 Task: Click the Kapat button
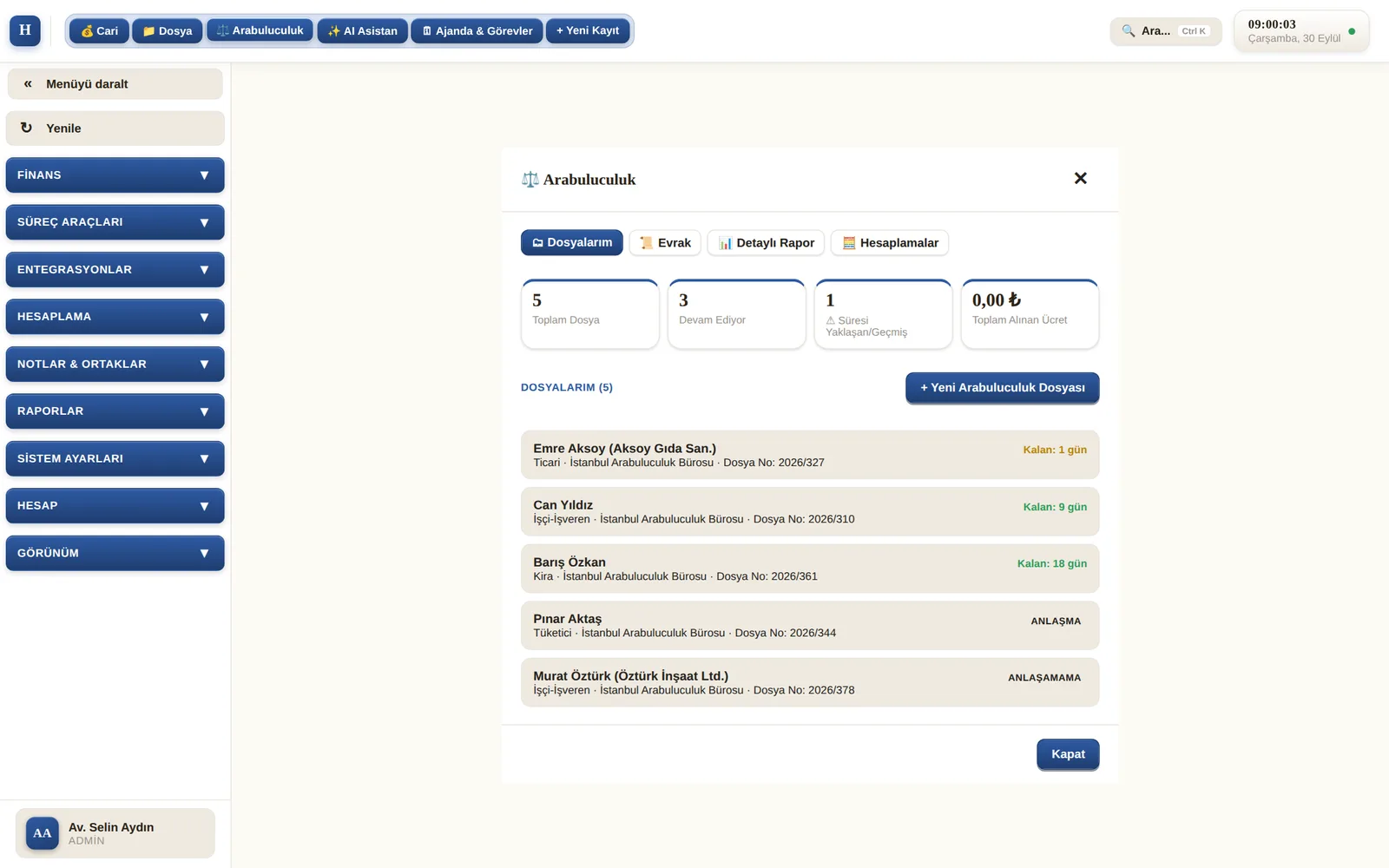[x=1068, y=754]
